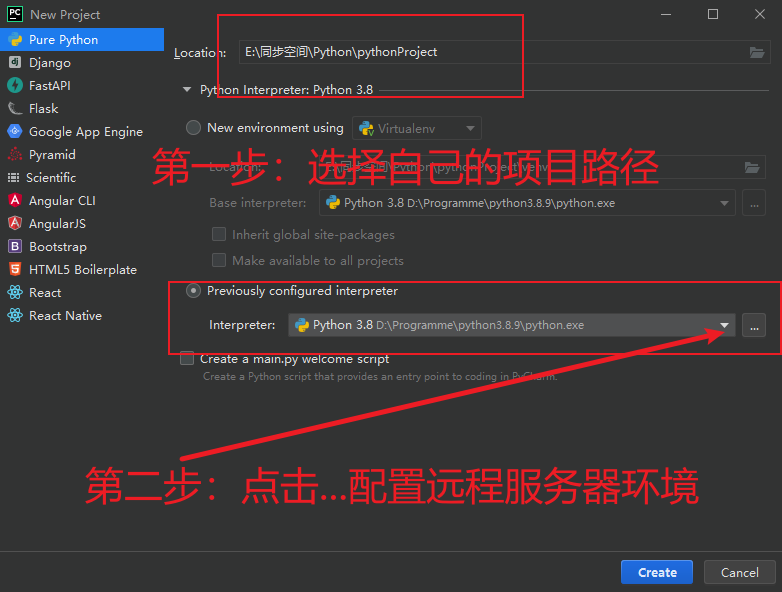Toggle Make available to all projects

click(x=219, y=260)
